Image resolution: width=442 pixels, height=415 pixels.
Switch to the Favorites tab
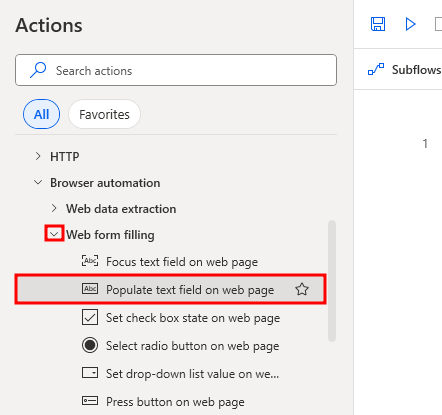(x=104, y=114)
